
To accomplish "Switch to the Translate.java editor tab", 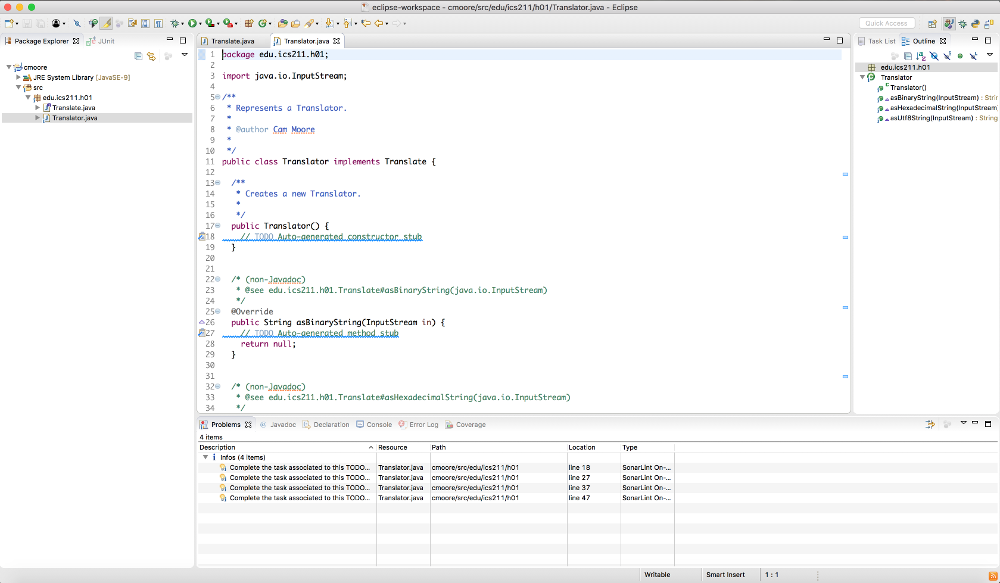I will click(233, 41).
